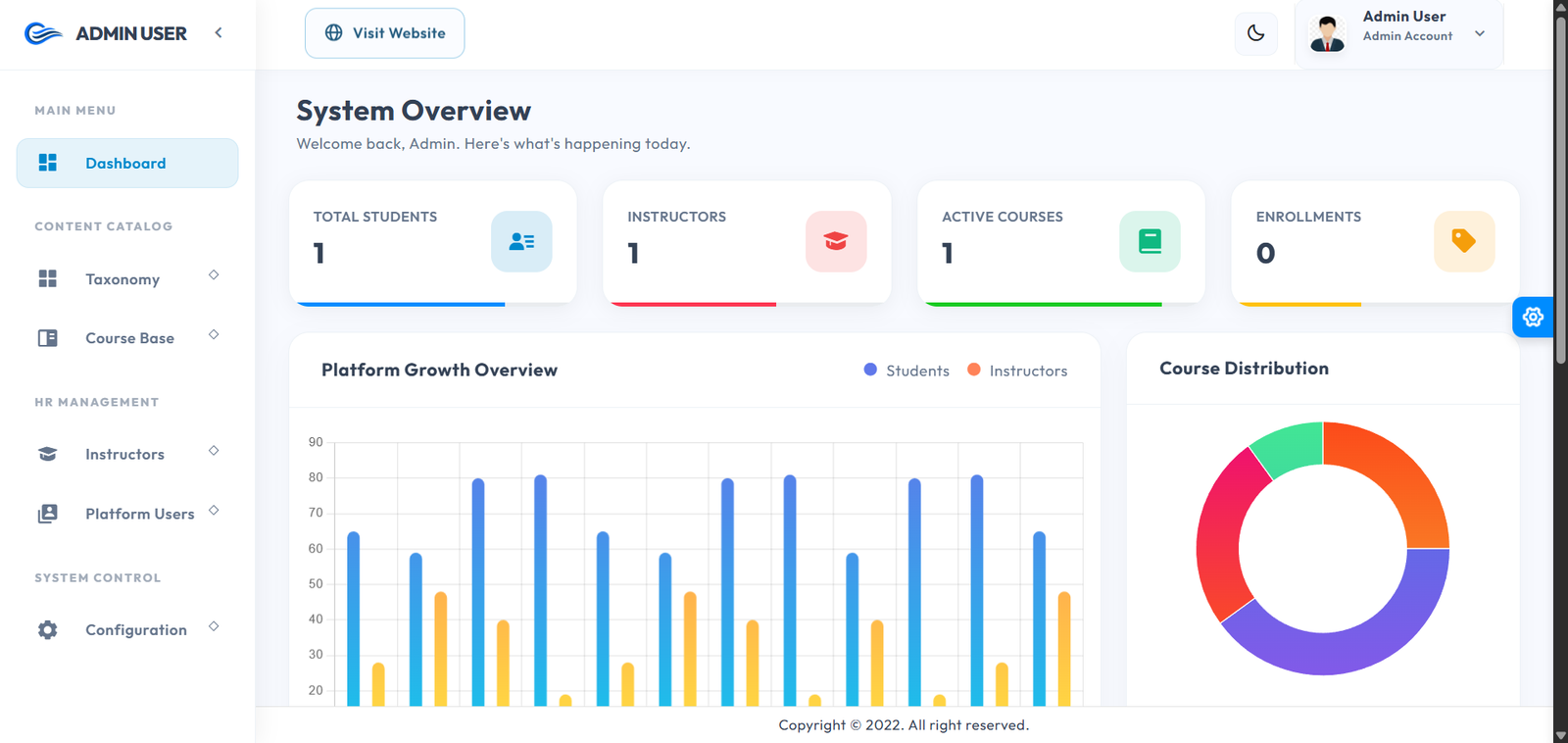Viewport: 1568px width, 743px height.
Task: Click the admin profile avatar
Action: [1327, 34]
